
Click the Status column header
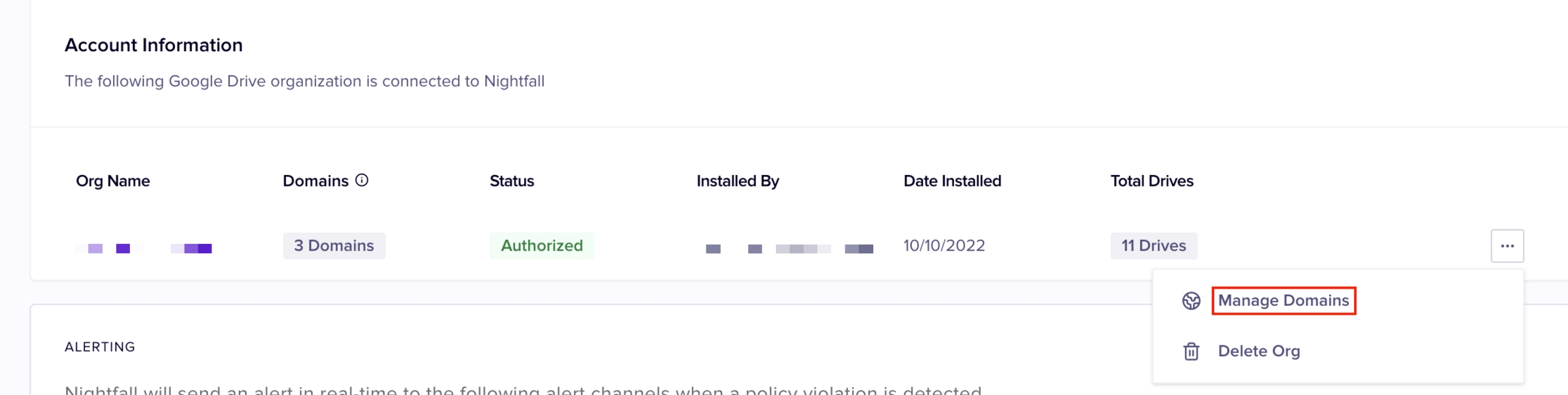(512, 181)
